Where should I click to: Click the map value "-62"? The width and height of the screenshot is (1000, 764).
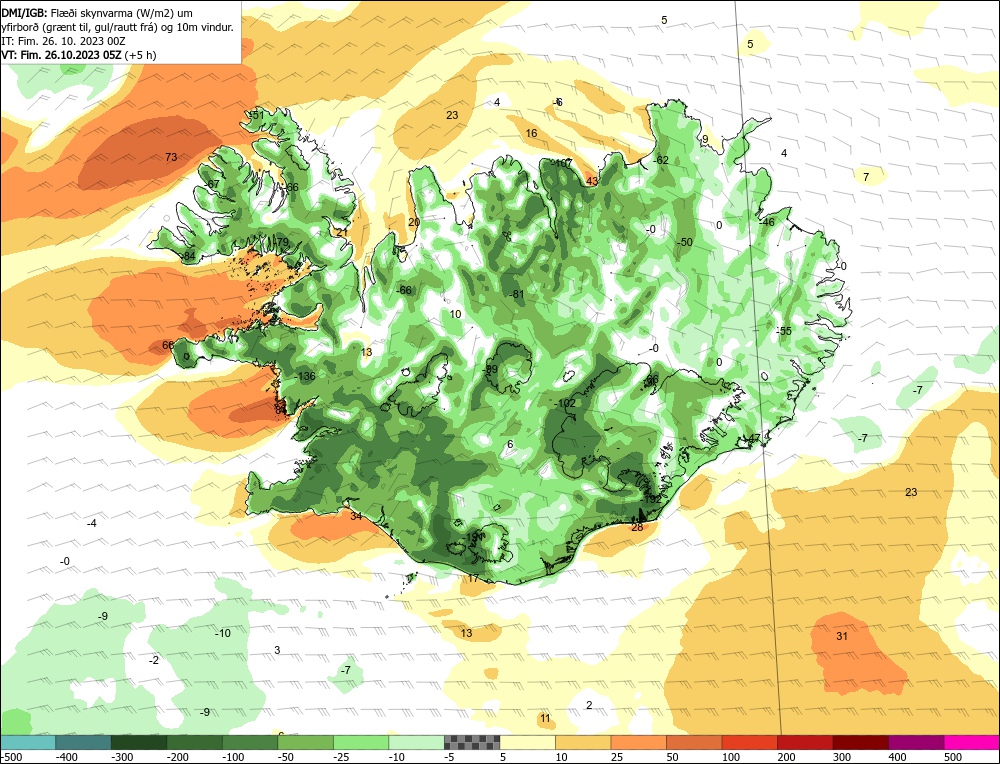[661, 160]
